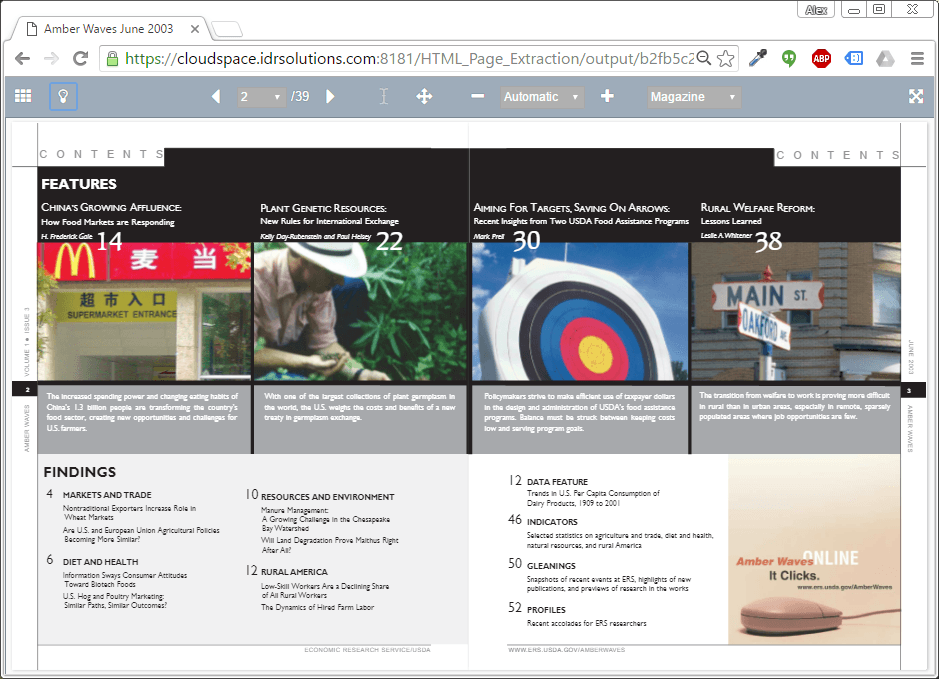Open the Chrome menu
939x679 pixels.
coord(917,58)
